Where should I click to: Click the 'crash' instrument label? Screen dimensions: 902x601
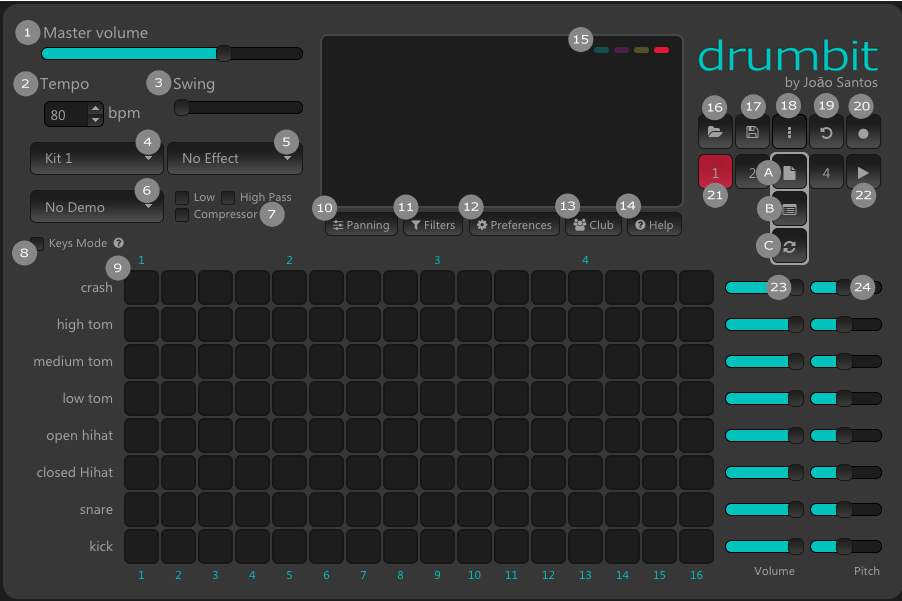pos(97,288)
